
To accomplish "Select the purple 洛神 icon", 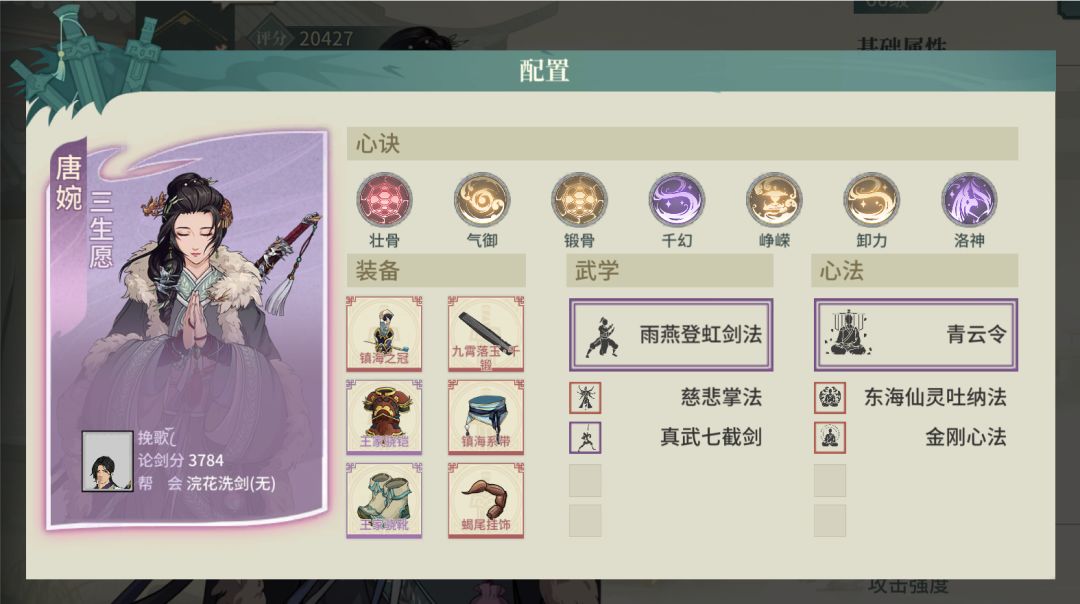I will (968, 200).
